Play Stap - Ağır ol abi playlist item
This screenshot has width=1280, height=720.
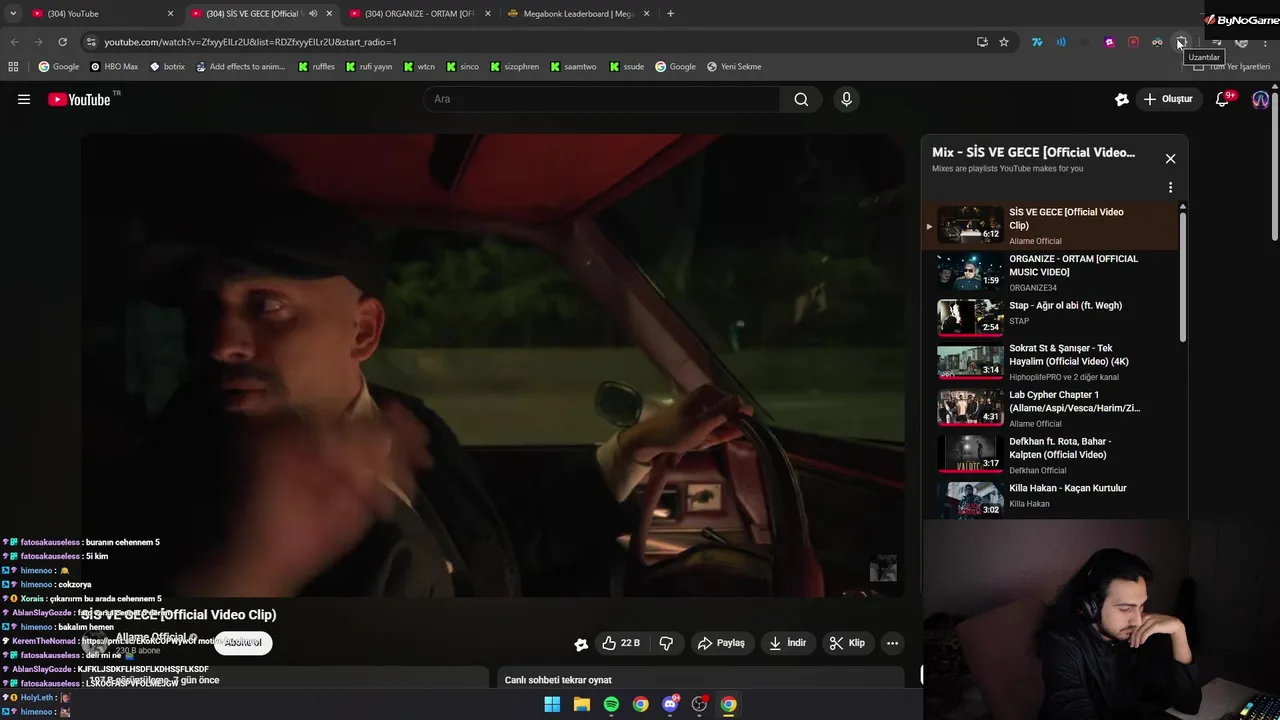[1050, 318]
